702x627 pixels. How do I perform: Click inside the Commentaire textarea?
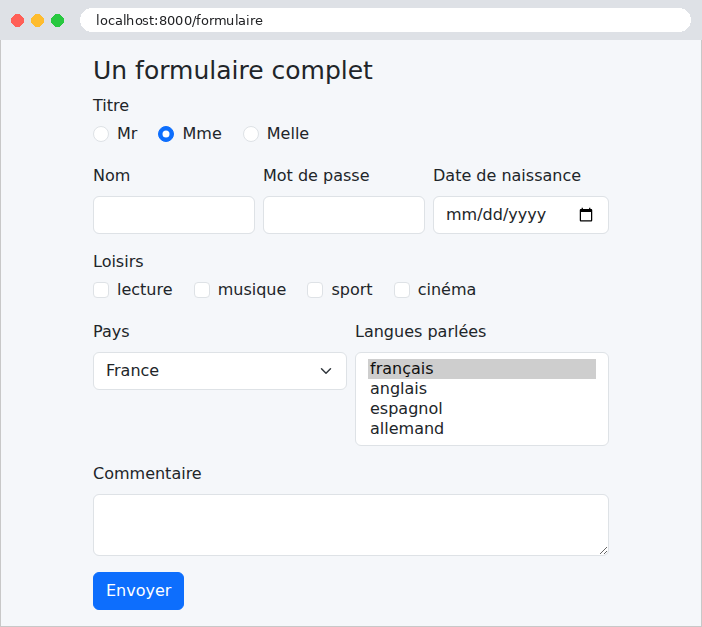coord(351,525)
